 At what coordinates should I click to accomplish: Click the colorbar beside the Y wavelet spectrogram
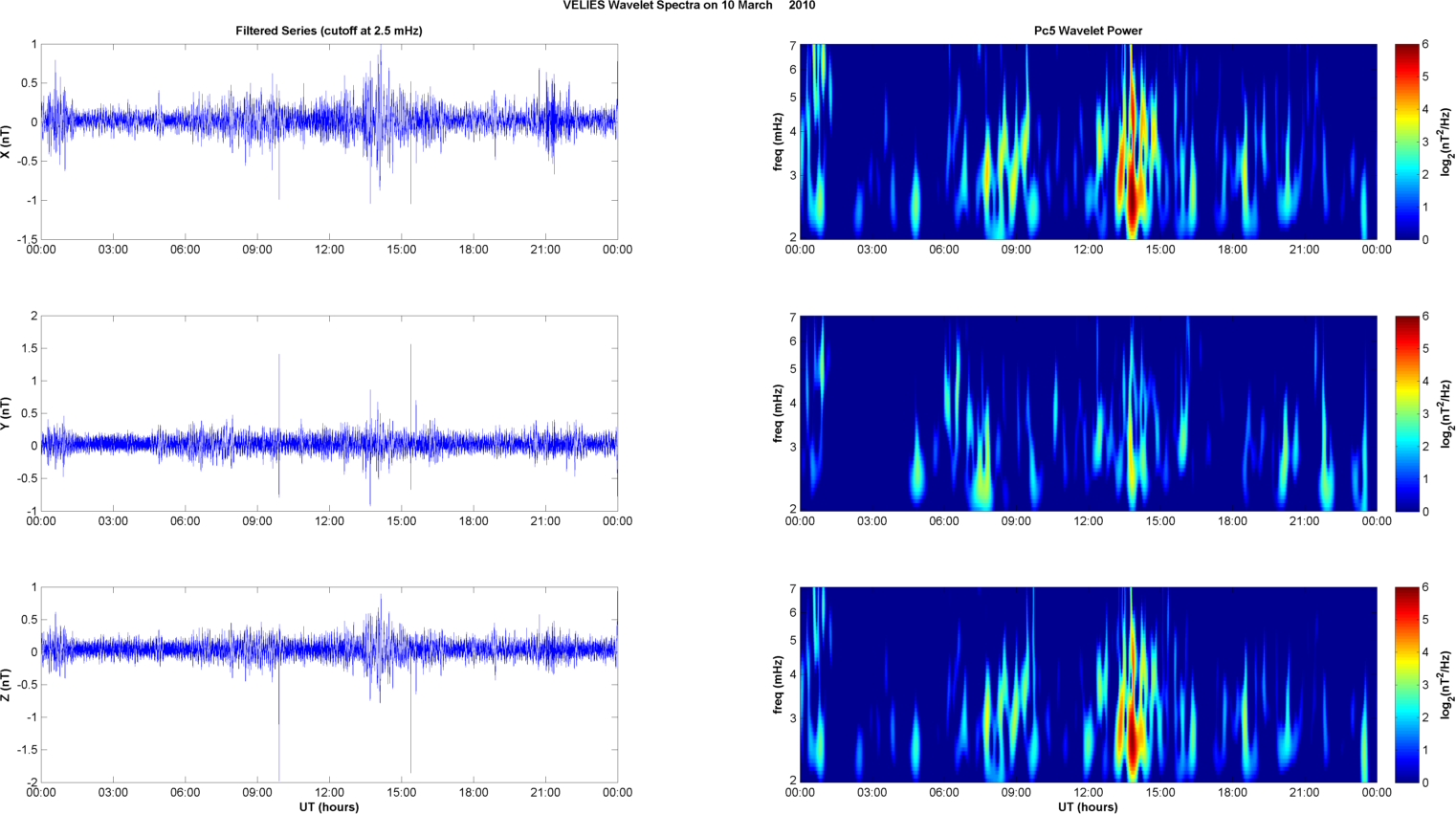point(1406,413)
